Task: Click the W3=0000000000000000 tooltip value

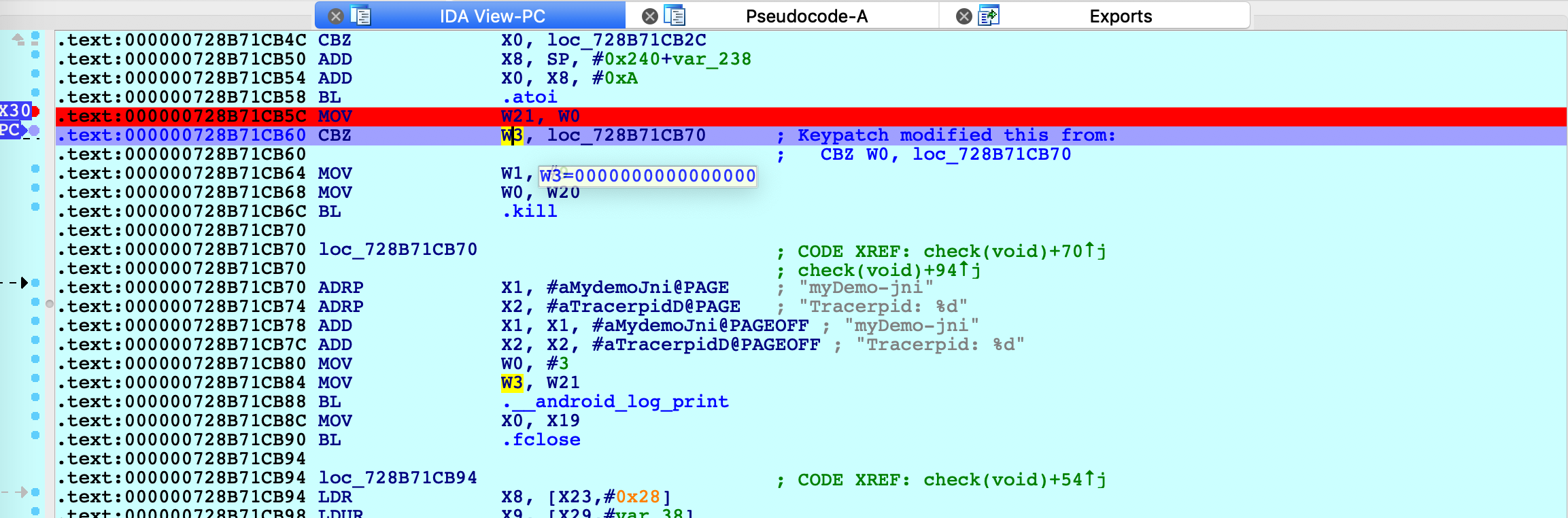Action: pyautogui.click(x=647, y=176)
